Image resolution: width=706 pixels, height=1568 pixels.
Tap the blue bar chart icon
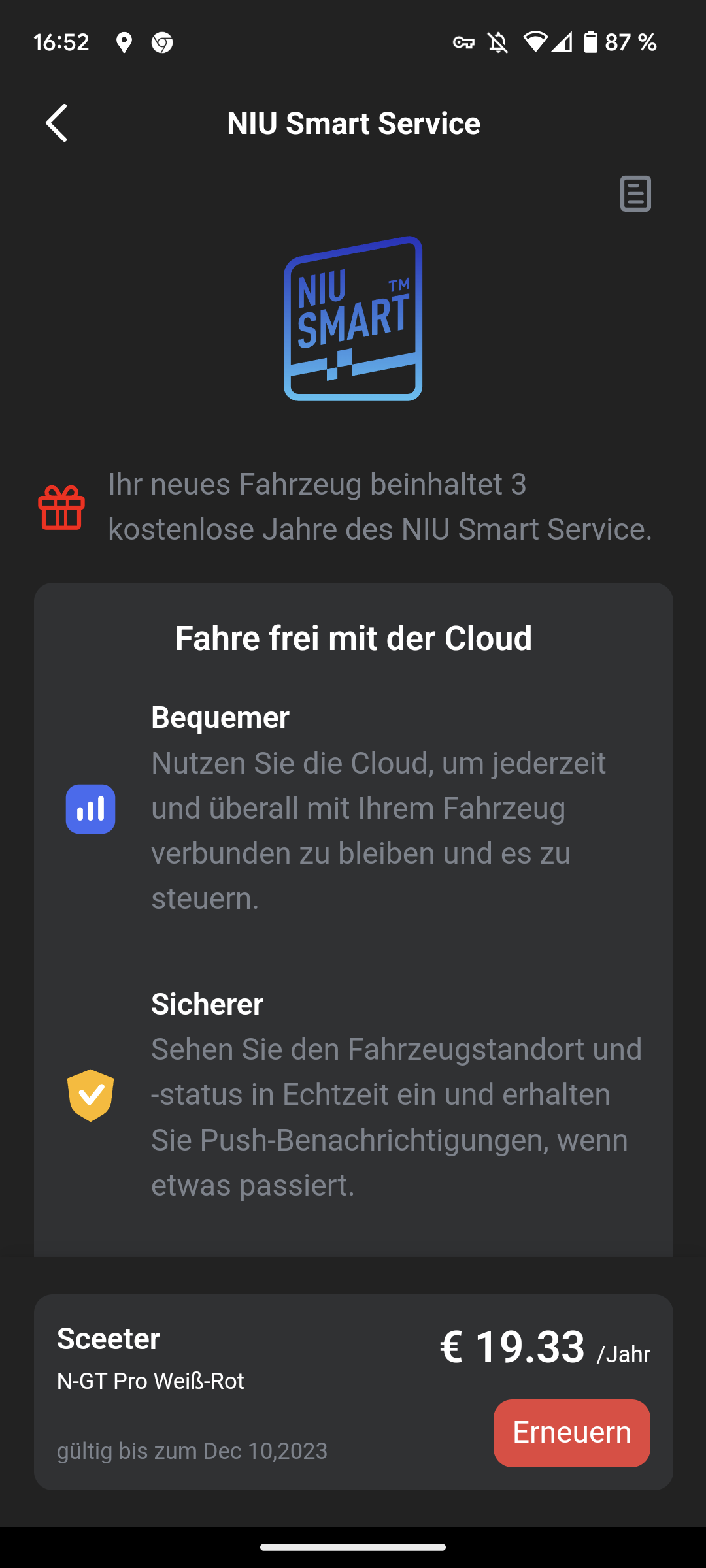point(90,809)
